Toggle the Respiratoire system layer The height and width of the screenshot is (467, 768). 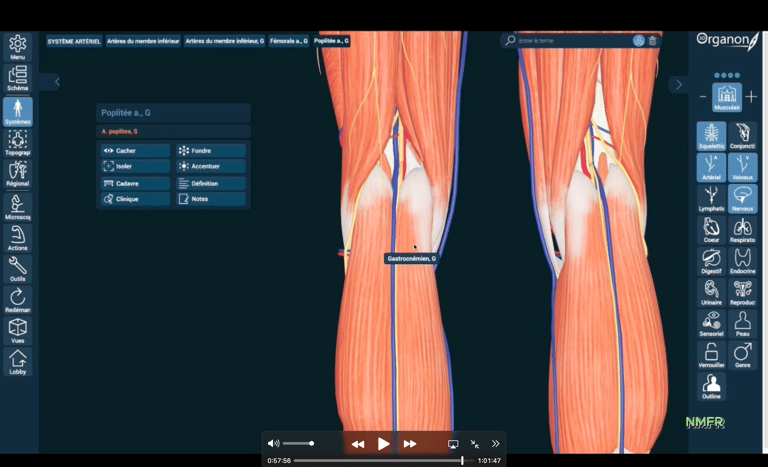[743, 230]
